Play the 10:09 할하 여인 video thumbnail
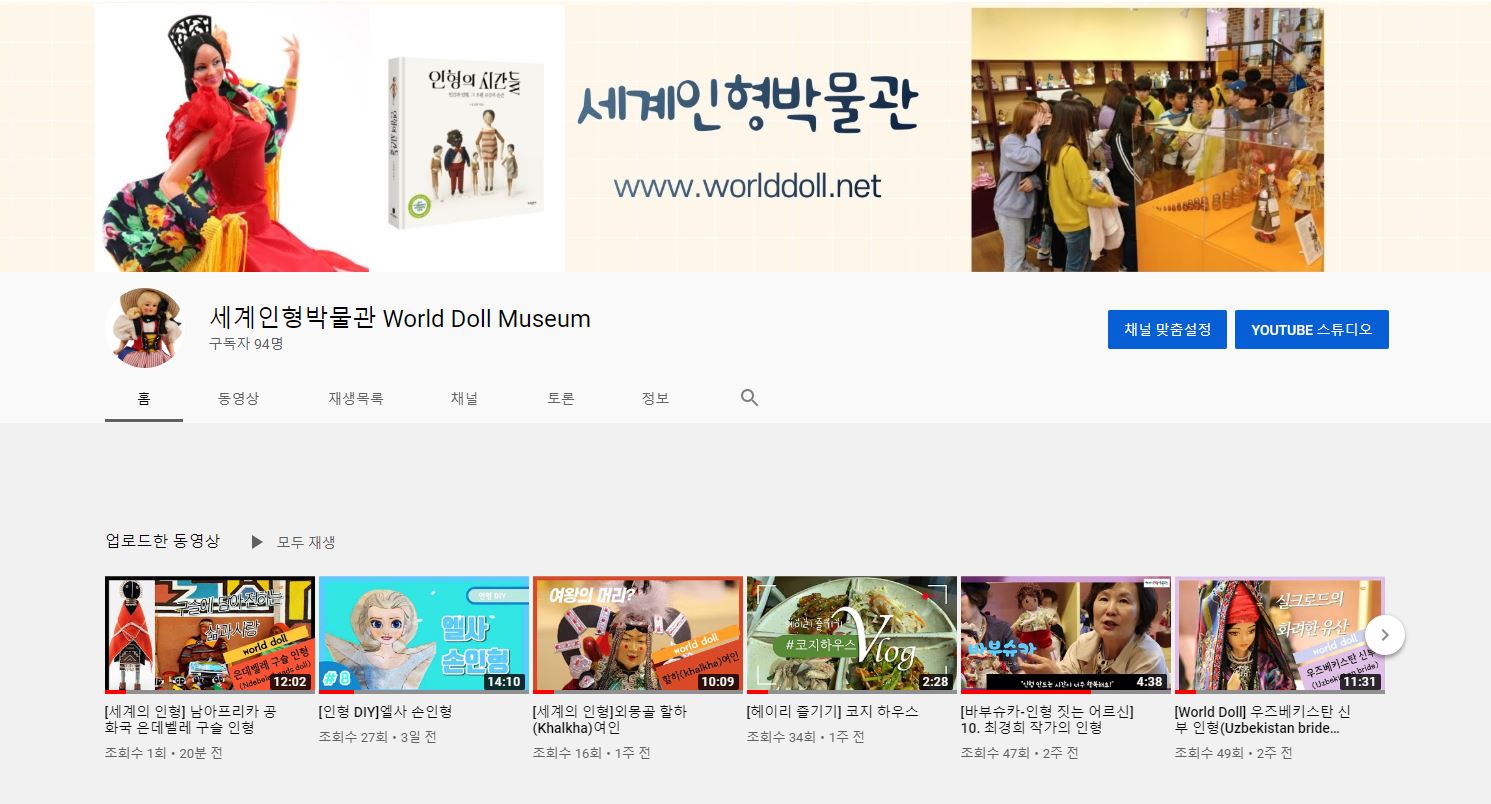 pyautogui.click(x=638, y=635)
